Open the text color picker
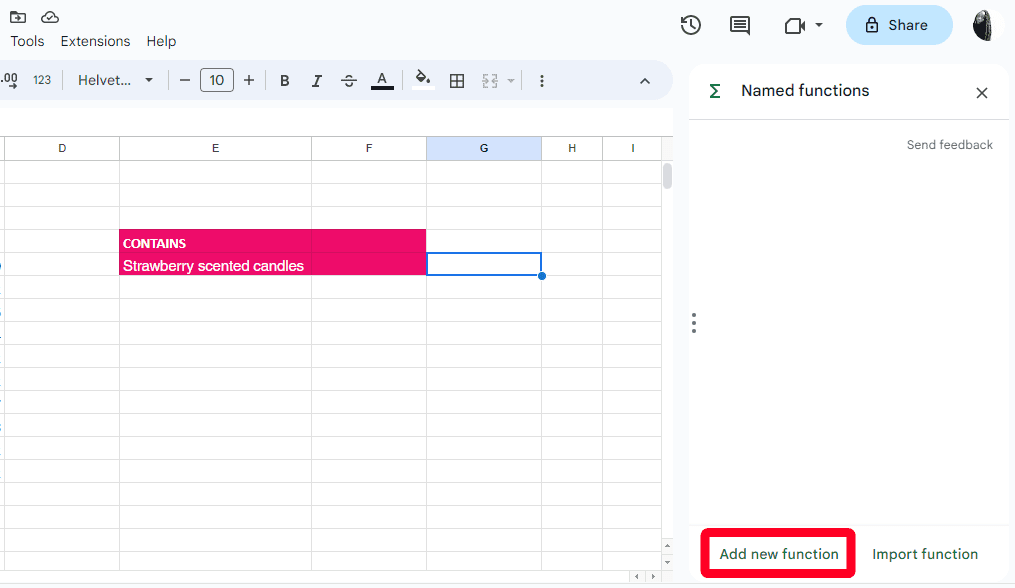Screen dimensions: 1015x588 click(x=382, y=81)
